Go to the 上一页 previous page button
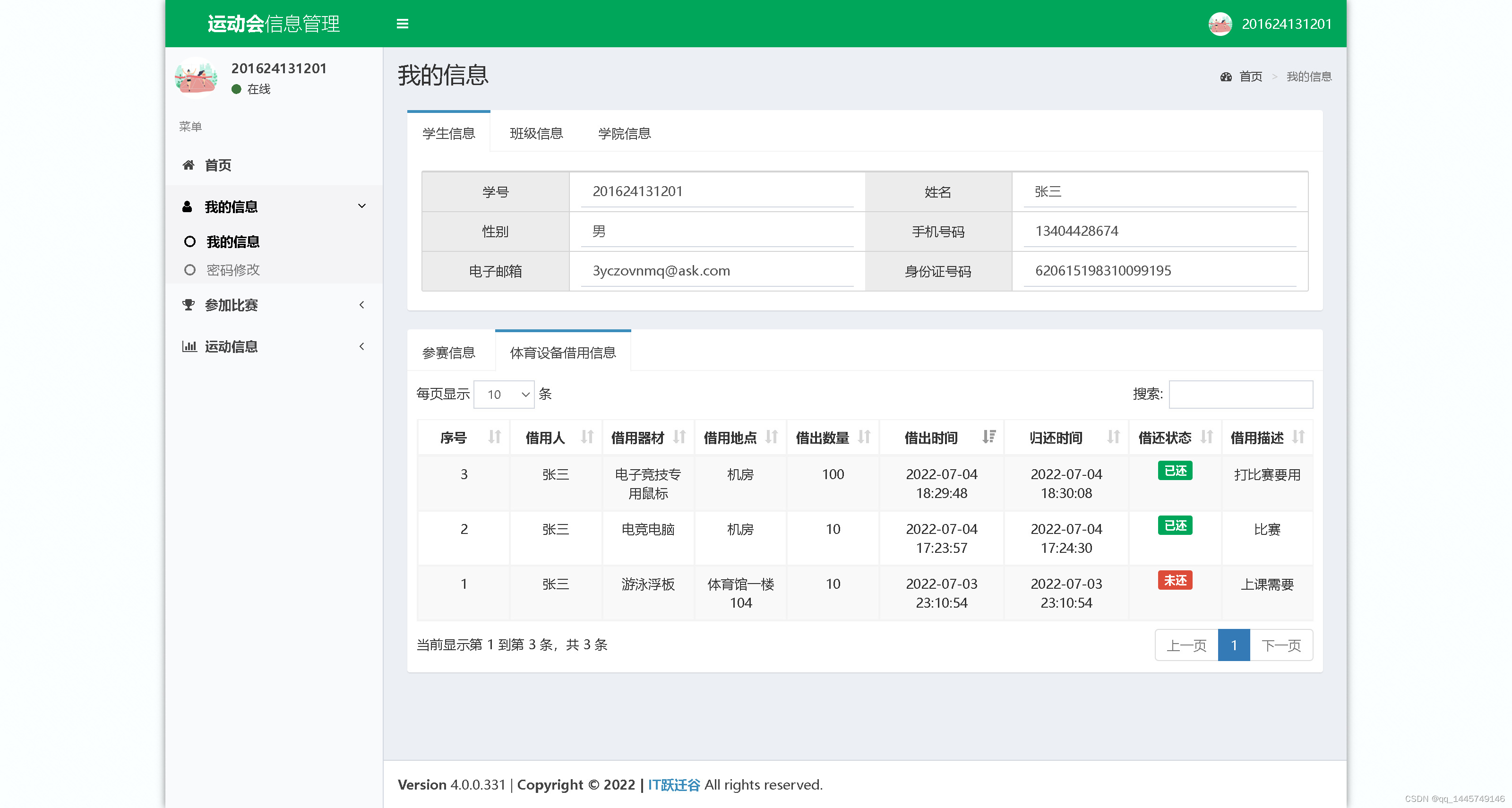The image size is (1512, 808). point(1186,645)
